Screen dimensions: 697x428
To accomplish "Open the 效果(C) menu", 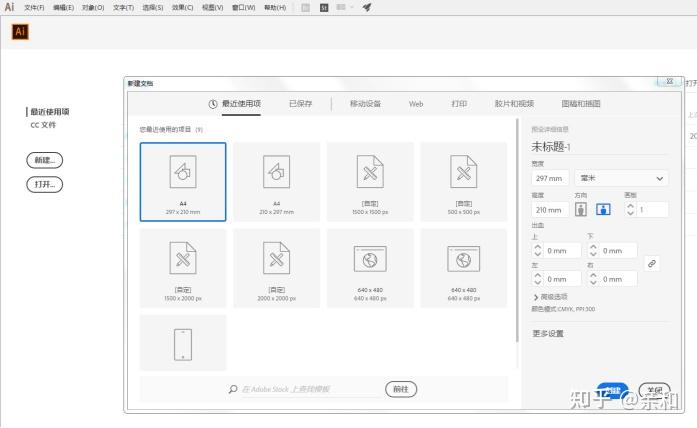I will (x=182, y=8).
